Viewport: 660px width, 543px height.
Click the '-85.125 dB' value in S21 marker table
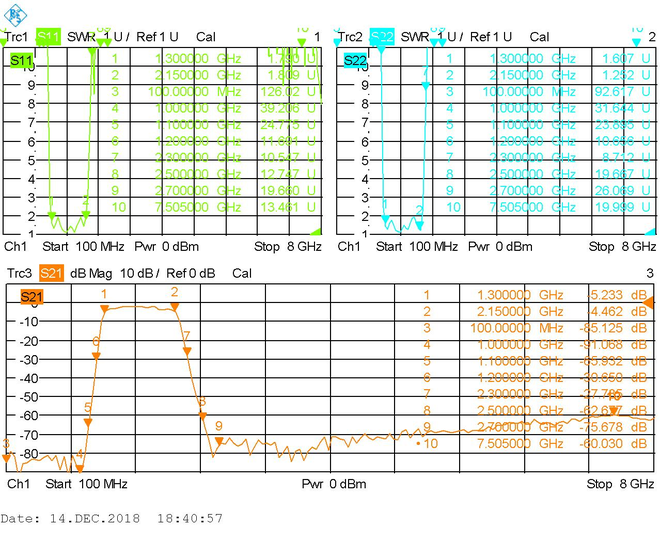(x=613, y=328)
